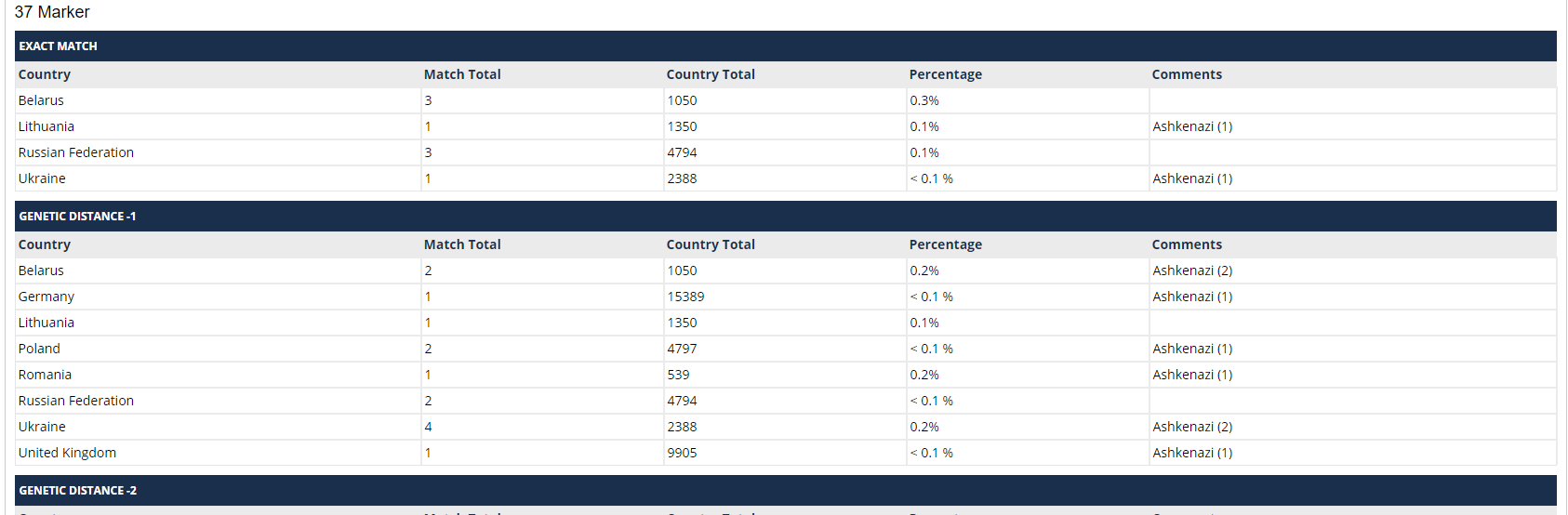The image size is (1568, 515).
Task: Click United Kingdom country total 9905
Action: pos(682,453)
